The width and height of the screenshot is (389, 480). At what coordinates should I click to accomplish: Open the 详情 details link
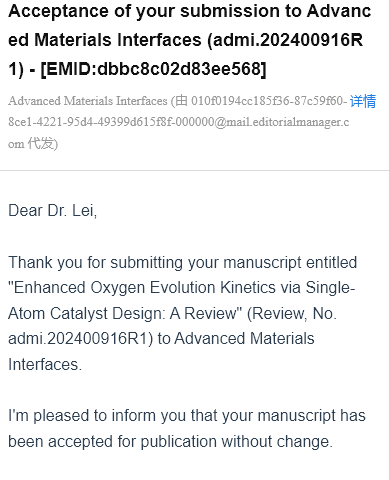(x=363, y=101)
